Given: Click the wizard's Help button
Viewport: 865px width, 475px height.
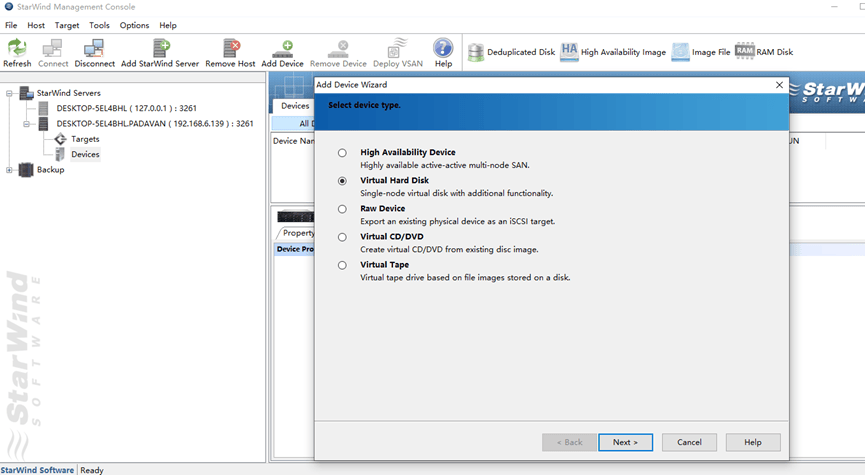Looking at the screenshot, I should coord(752,442).
